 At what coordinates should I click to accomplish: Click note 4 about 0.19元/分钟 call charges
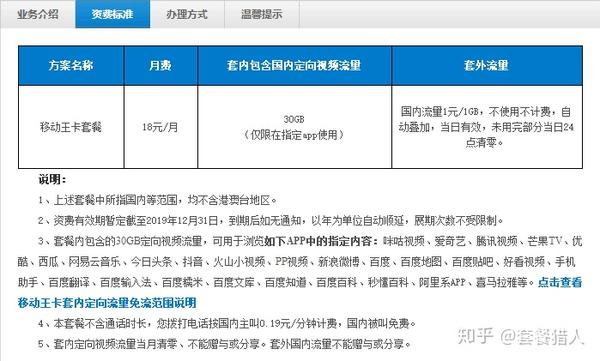[x=227, y=324]
